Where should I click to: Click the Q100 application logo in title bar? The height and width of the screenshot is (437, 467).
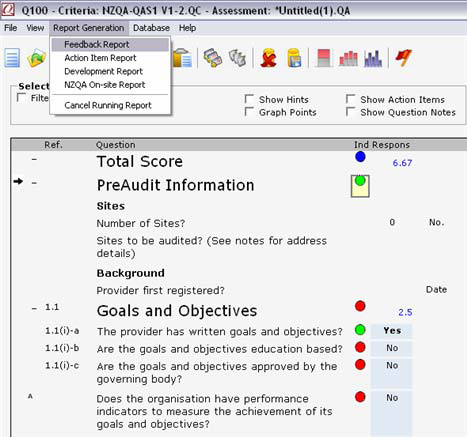(x=8, y=9)
